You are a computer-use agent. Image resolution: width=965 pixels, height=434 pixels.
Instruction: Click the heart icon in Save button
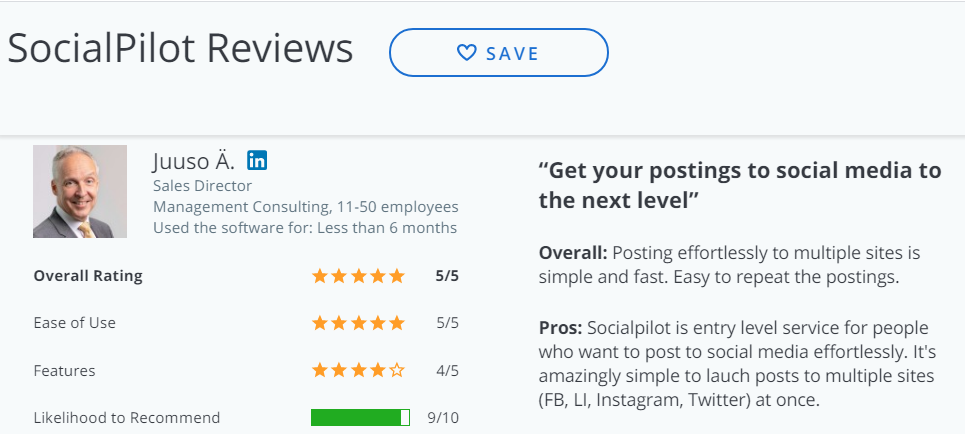point(466,53)
